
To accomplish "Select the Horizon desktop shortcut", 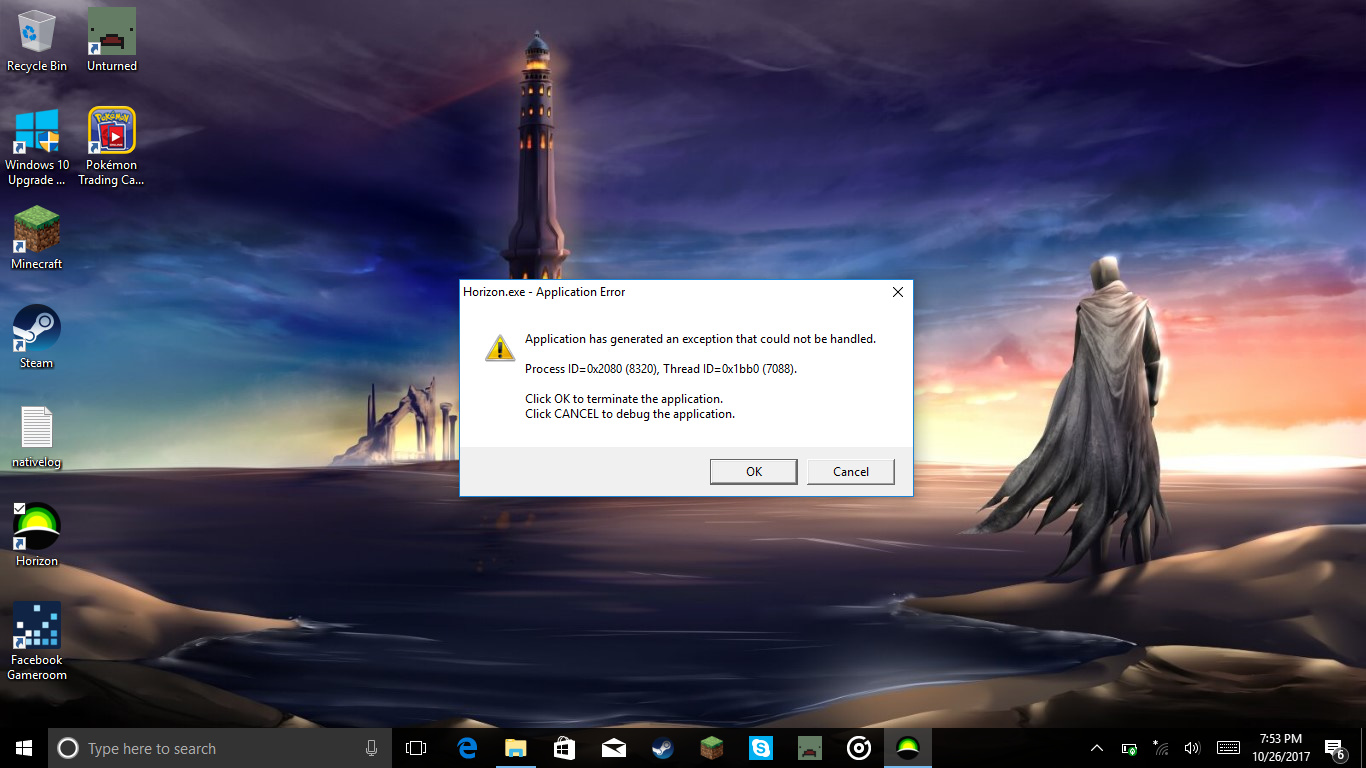I will point(37,528).
